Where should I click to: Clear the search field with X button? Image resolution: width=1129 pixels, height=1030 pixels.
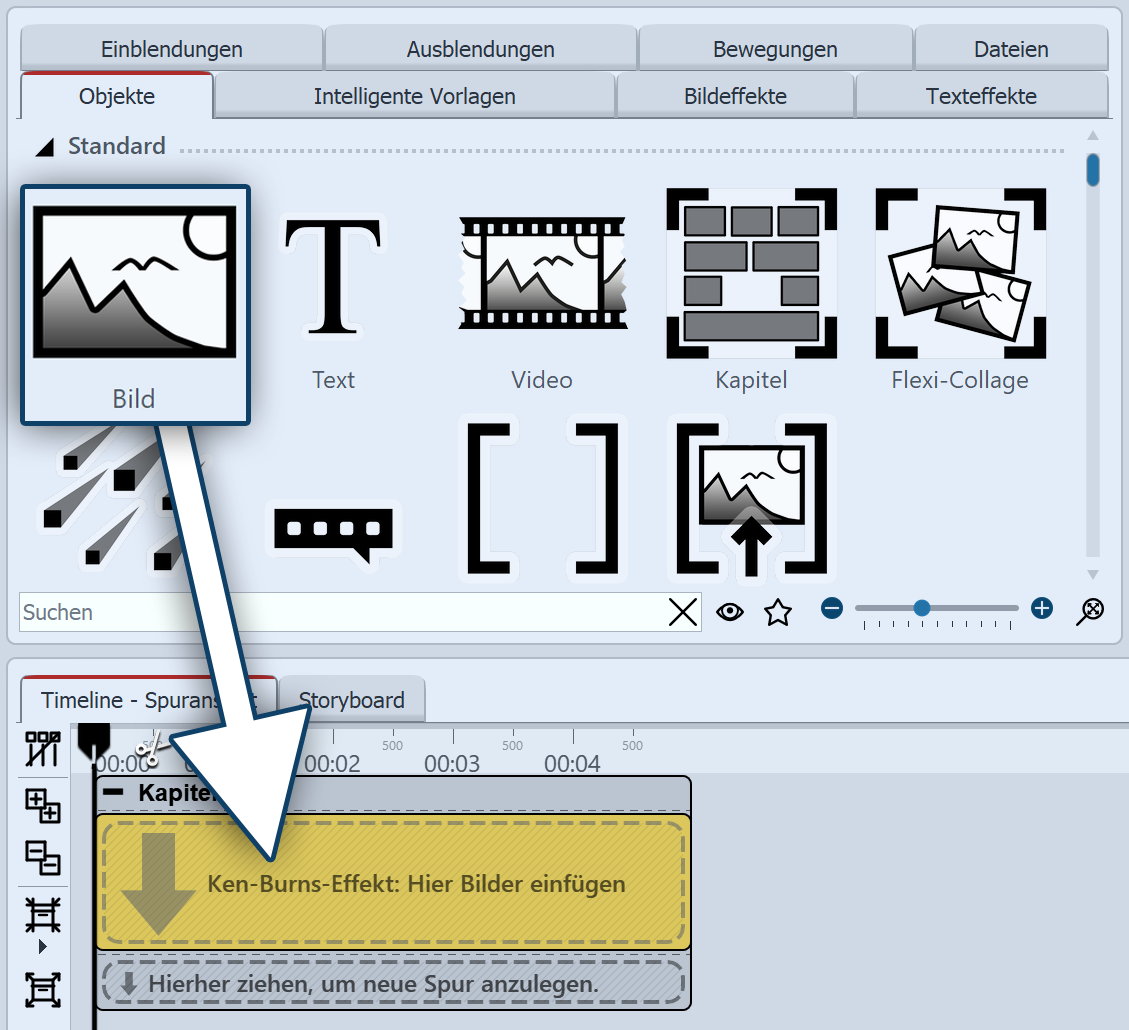(x=683, y=612)
